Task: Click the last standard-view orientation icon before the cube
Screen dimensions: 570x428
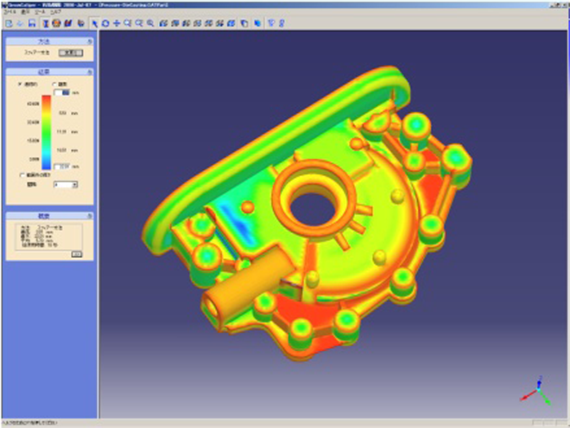Action: 231,23
